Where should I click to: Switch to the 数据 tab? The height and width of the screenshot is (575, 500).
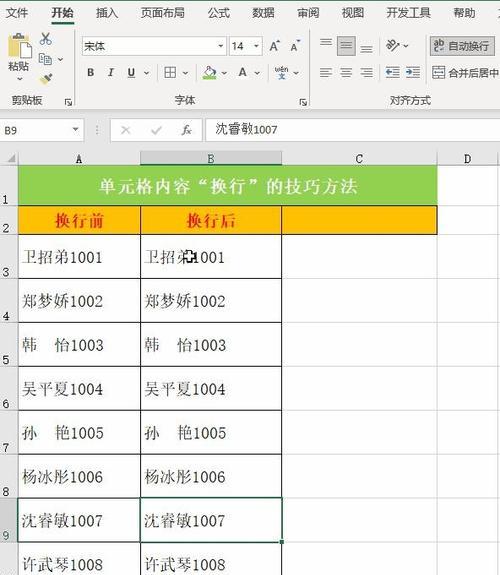pyautogui.click(x=263, y=13)
